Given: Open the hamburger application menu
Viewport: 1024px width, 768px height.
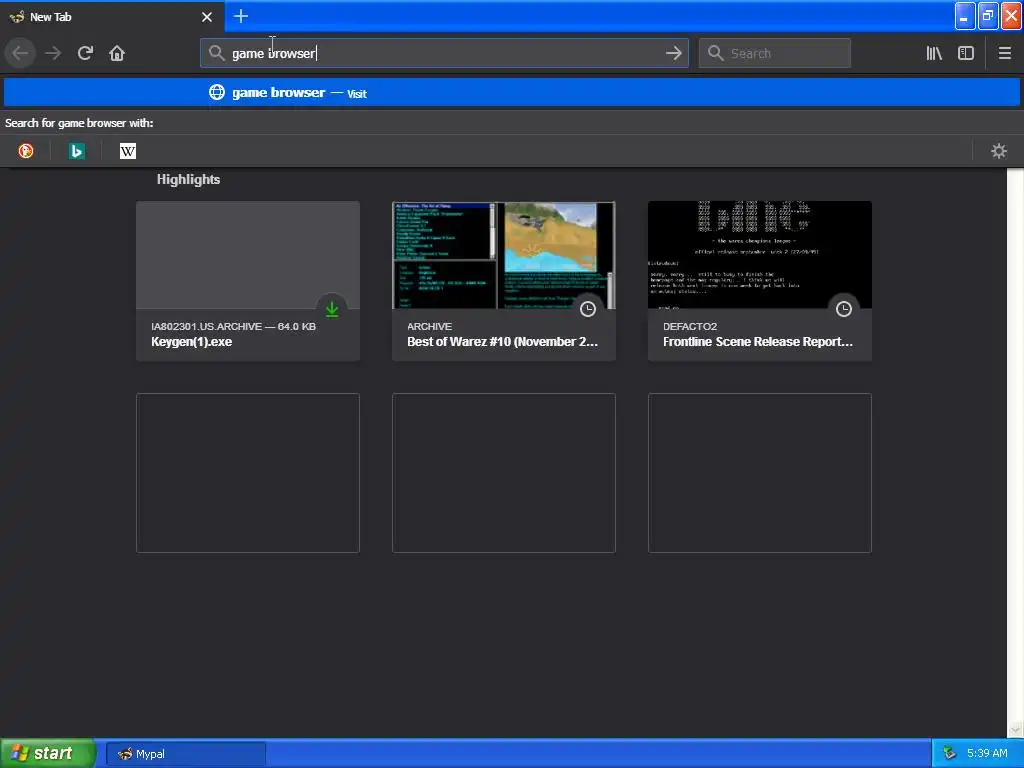Looking at the screenshot, I should point(1004,53).
